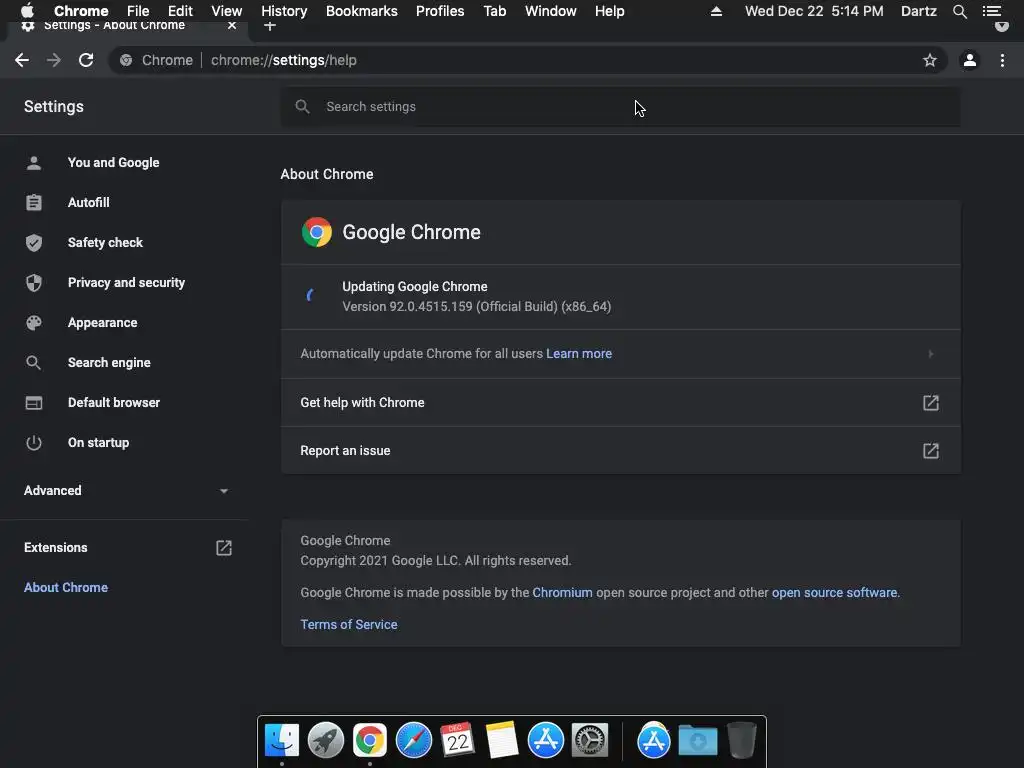Viewport: 1024px width, 768px height.
Task: Click the external-link icon beside Report an issue
Action: (x=931, y=451)
